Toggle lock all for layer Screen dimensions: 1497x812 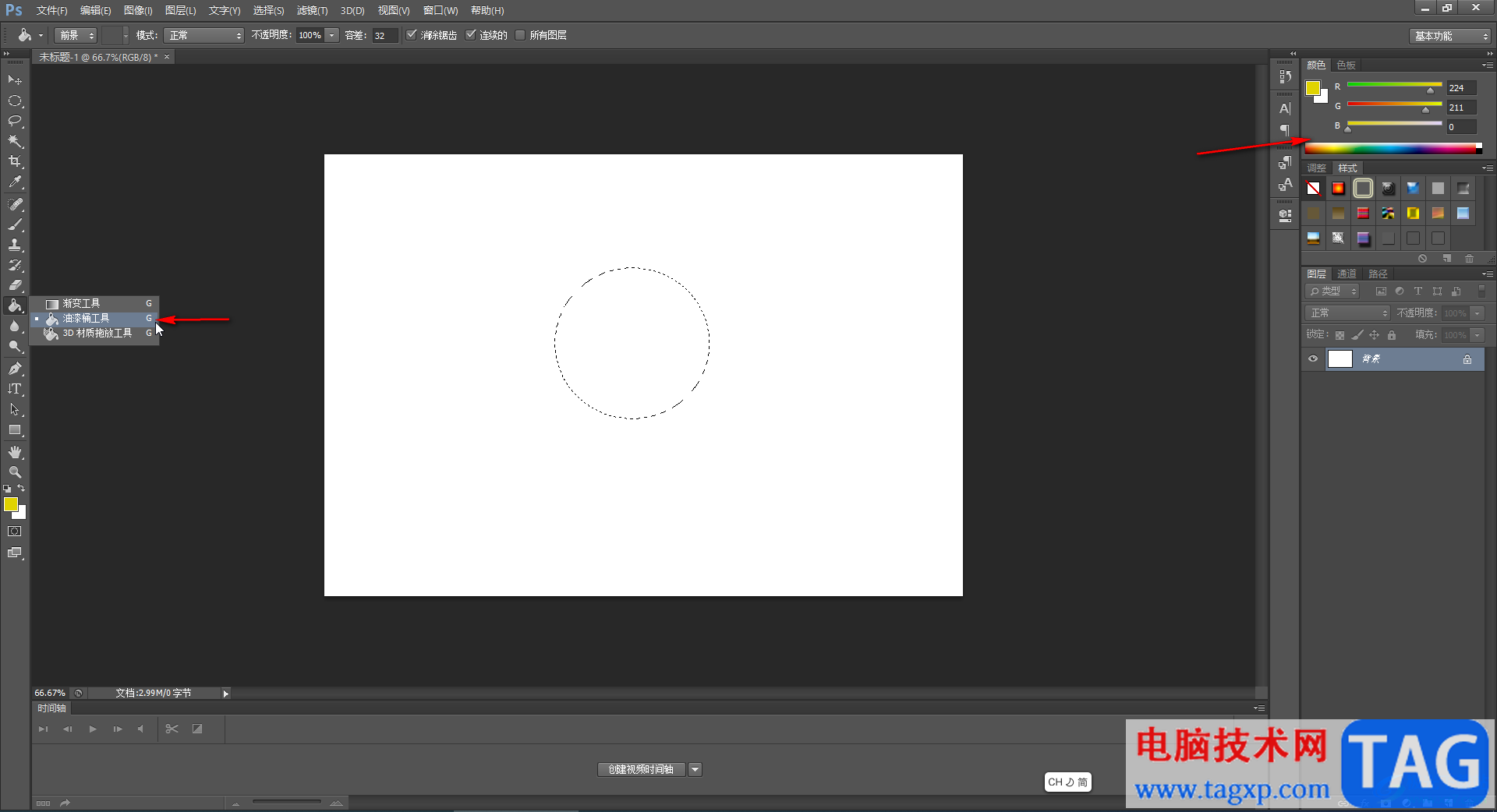[1392, 335]
